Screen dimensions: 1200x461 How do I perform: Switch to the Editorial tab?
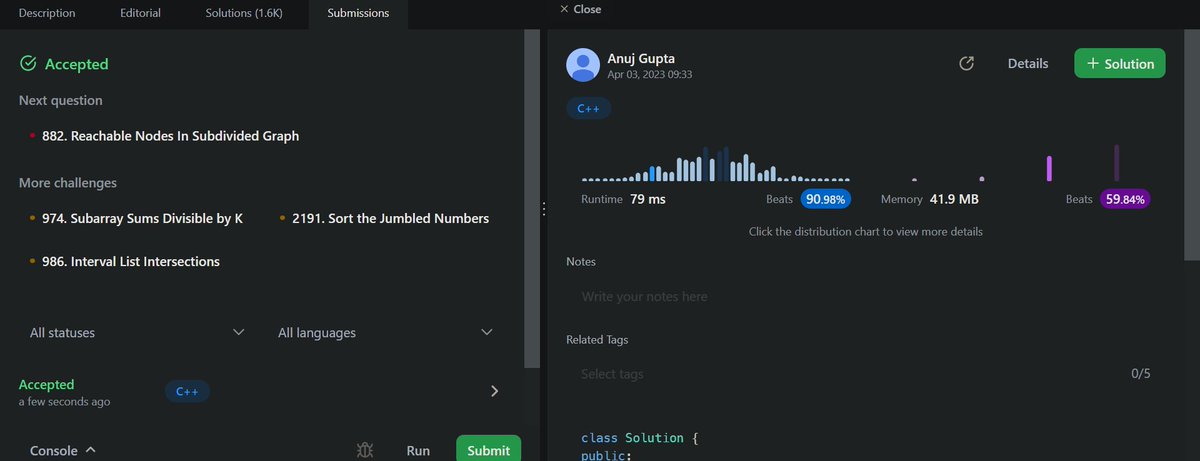140,13
